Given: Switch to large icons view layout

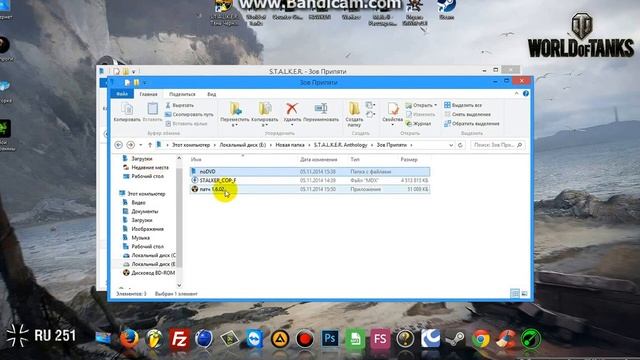Looking at the screenshot, I should click(x=524, y=293).
